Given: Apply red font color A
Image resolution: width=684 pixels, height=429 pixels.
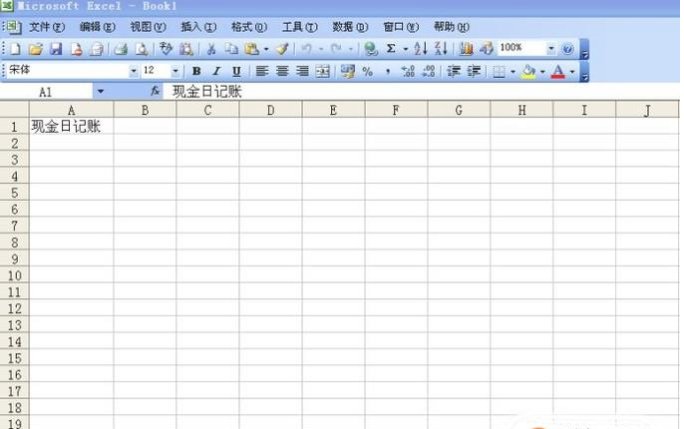Looking at the screenshot, I should click(x=558, y=71).
